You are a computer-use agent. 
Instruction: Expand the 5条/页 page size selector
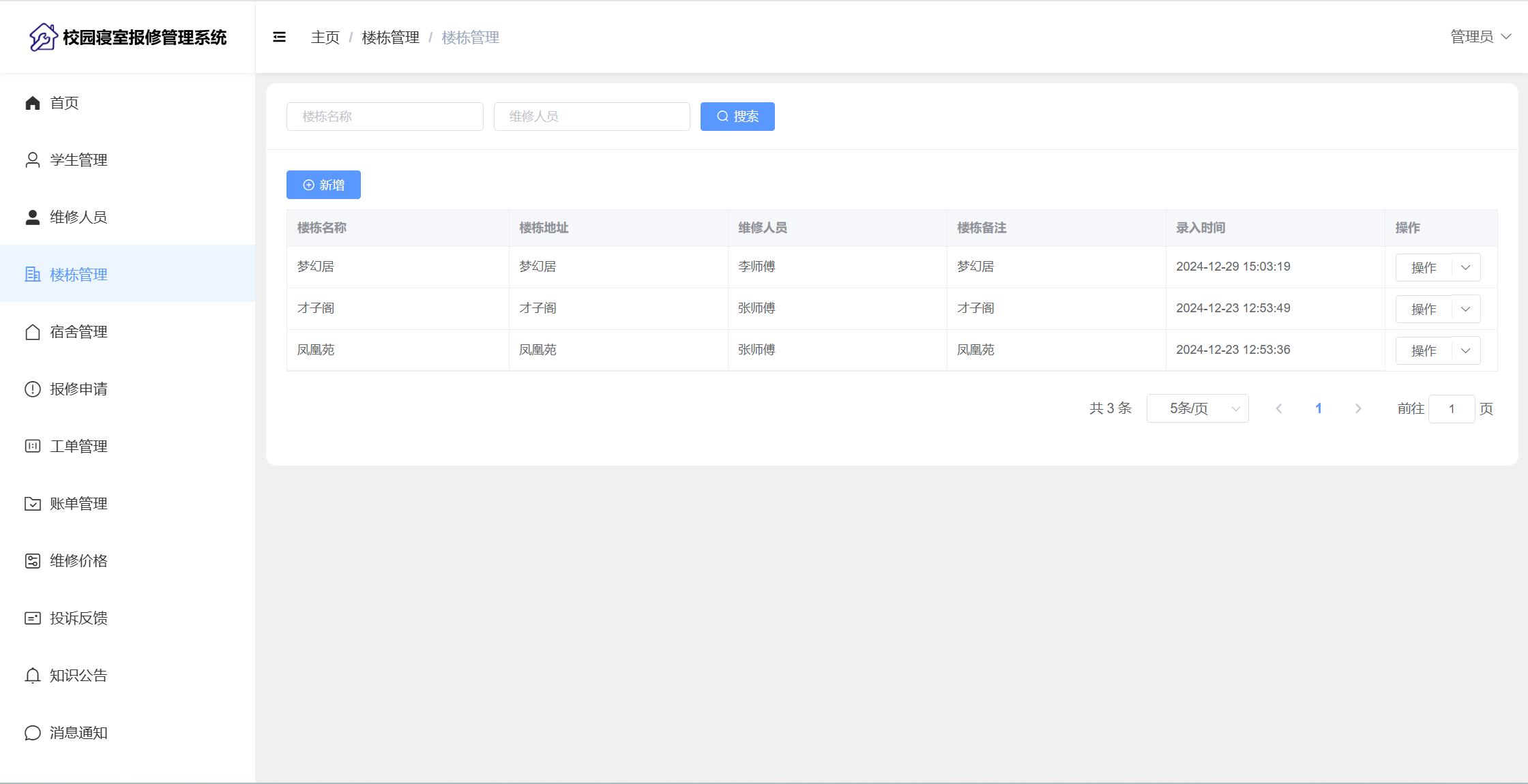coord(1197,408)
